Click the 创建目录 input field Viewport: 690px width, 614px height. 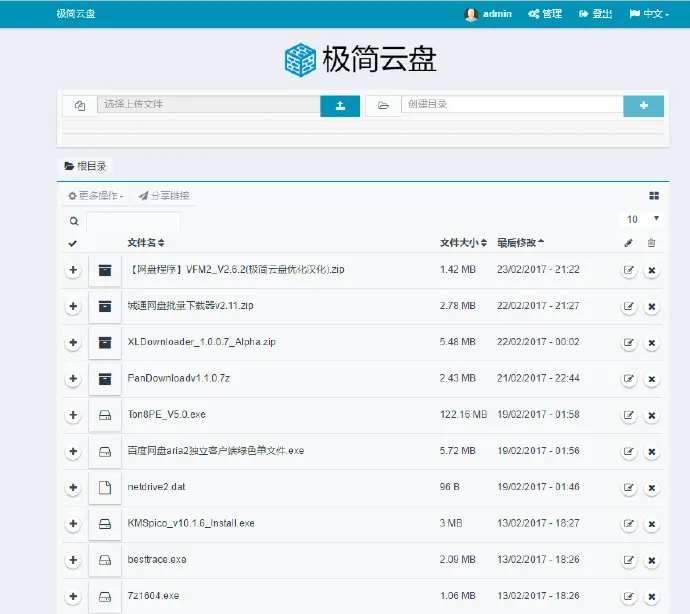pos(512,104)
